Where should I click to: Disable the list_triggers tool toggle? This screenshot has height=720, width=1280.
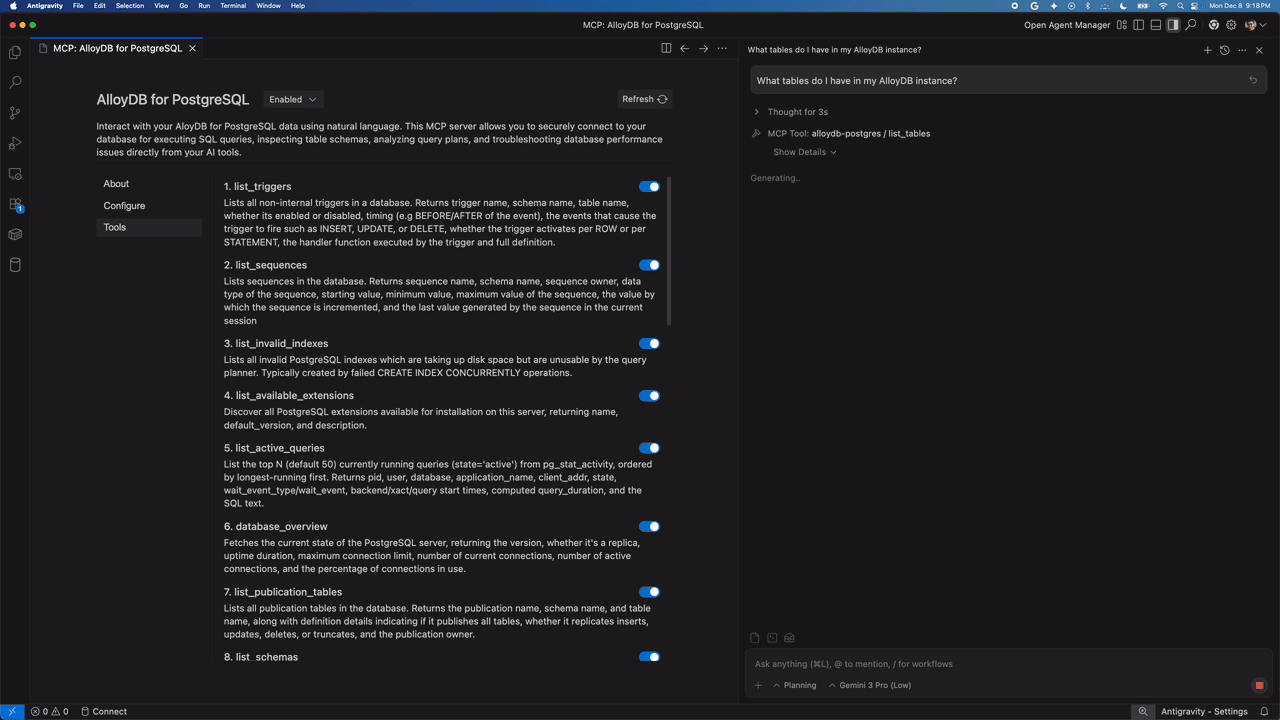pos(649,187)
